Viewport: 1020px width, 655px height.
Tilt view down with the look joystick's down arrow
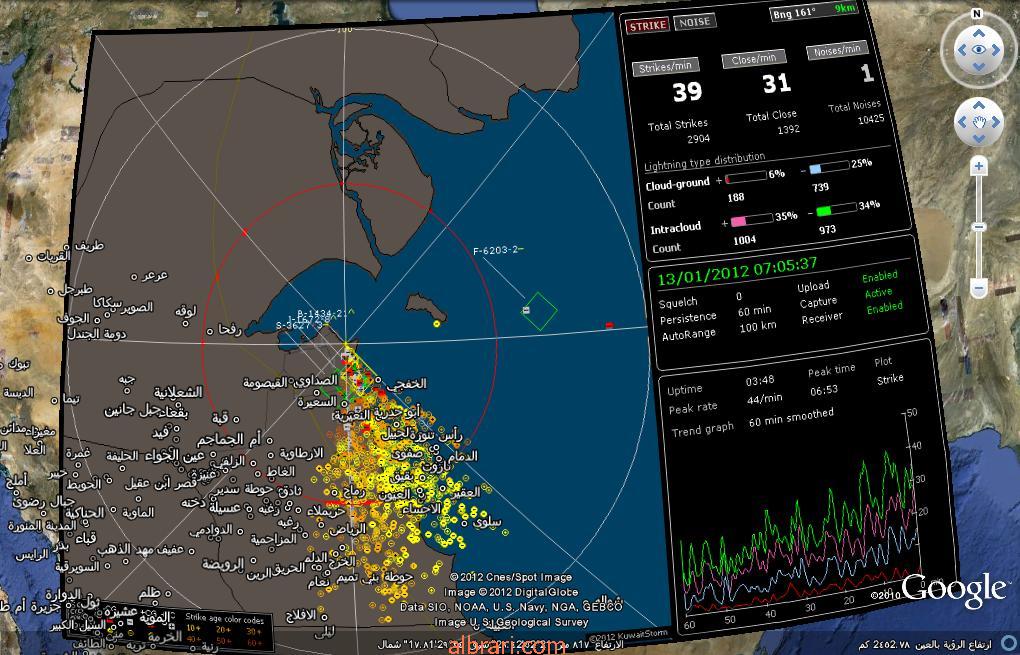pyautogui.click(x=979, y=67)
